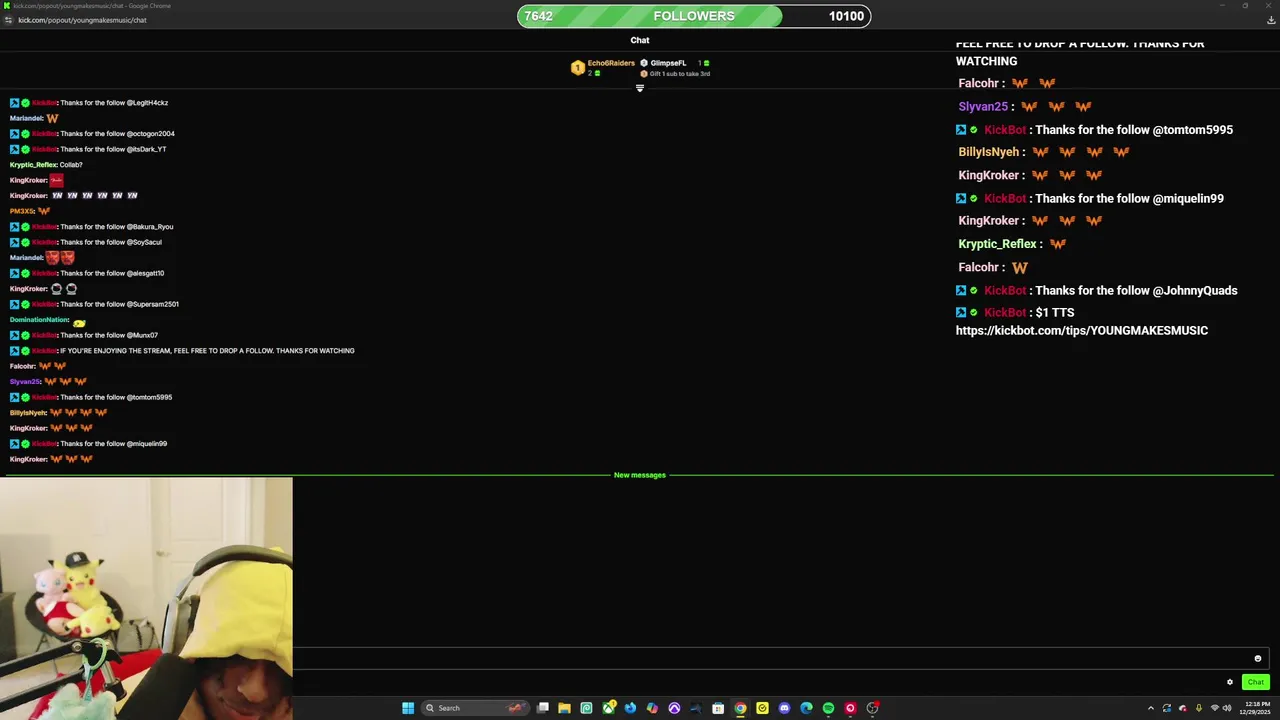Select the kick.com popout chat URL
The height and width of the screenshot is (720, 1280).
tap(82, 20)
